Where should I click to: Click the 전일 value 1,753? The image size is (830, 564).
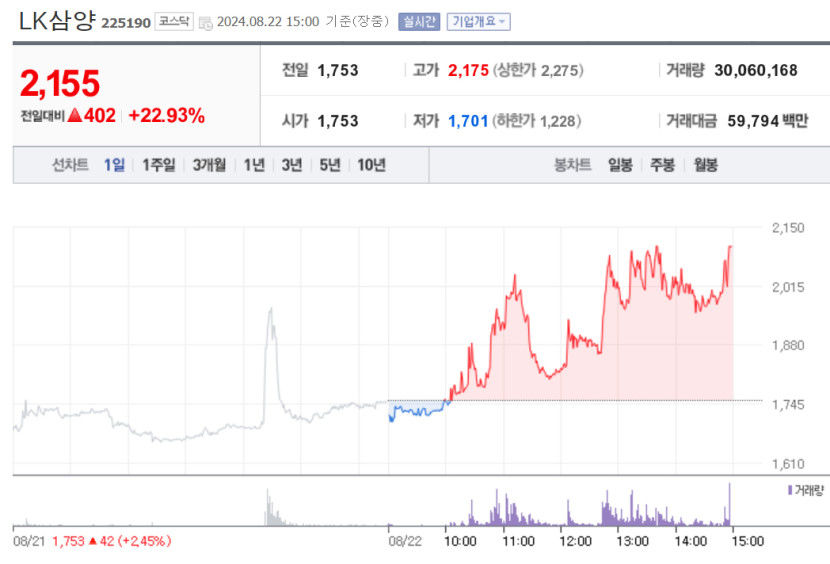coord(338,70)
